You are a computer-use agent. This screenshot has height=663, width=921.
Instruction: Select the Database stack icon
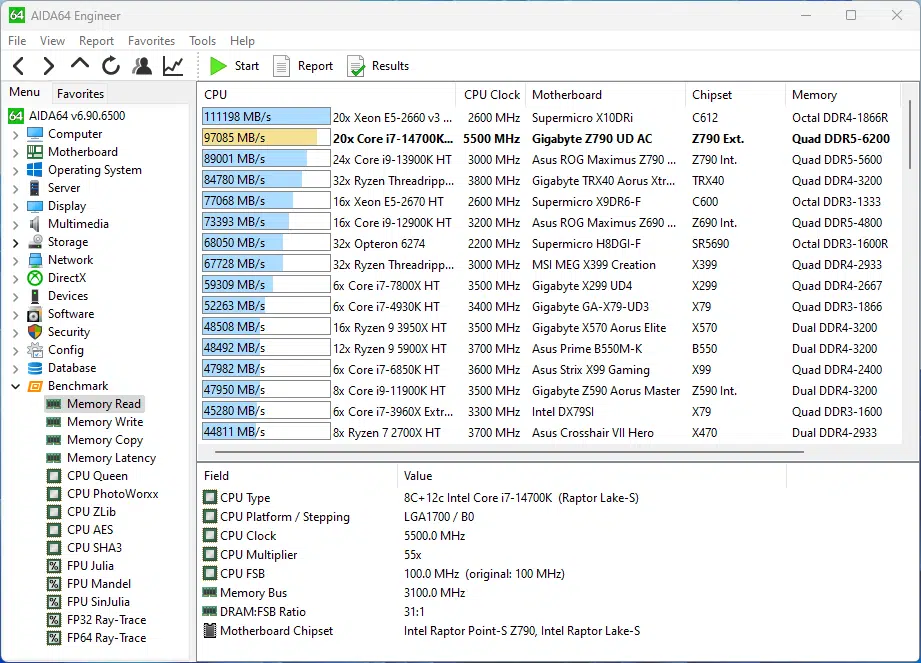click(35, 368)
